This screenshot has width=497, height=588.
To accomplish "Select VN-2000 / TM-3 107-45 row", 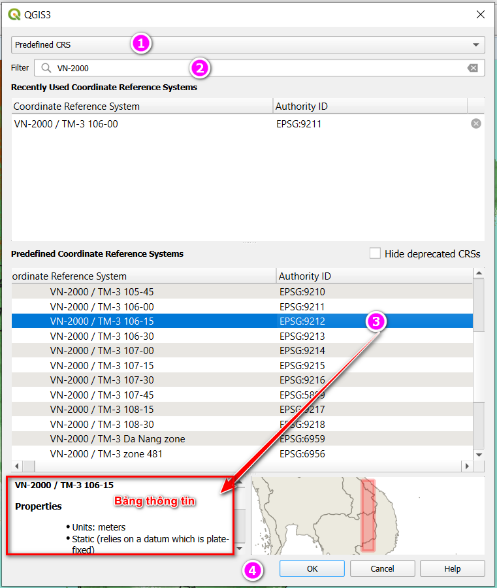I will coord(242,395).
